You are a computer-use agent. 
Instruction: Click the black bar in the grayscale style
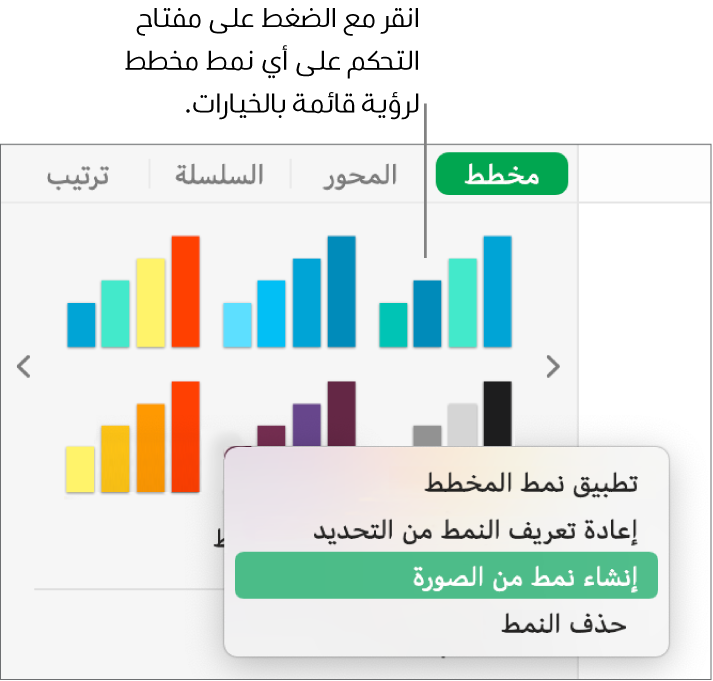pyautogui.click(x=496, y=412)
